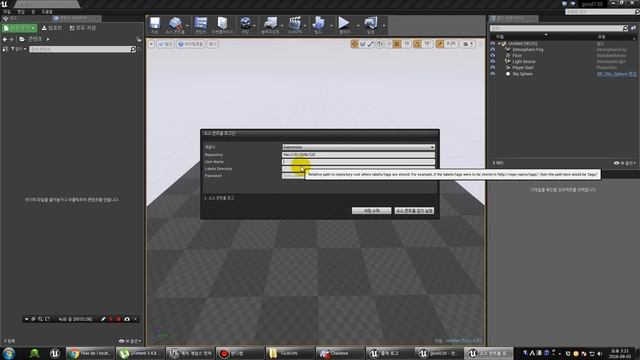Screen dimensions: 640x360
Task: Click the Save toolbar icon
Action: point(155,24)
